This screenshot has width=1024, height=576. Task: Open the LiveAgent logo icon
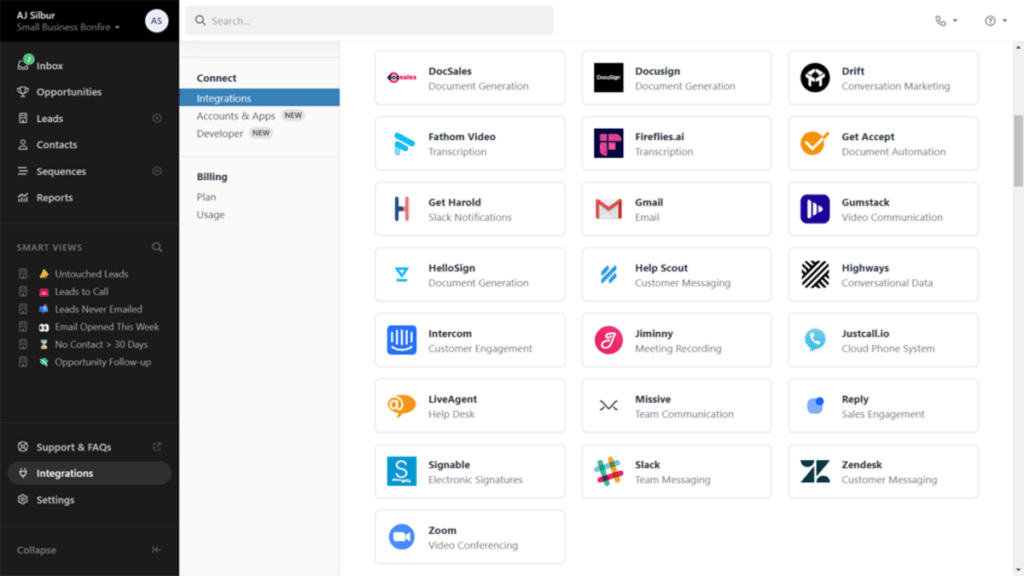[402, 406]
